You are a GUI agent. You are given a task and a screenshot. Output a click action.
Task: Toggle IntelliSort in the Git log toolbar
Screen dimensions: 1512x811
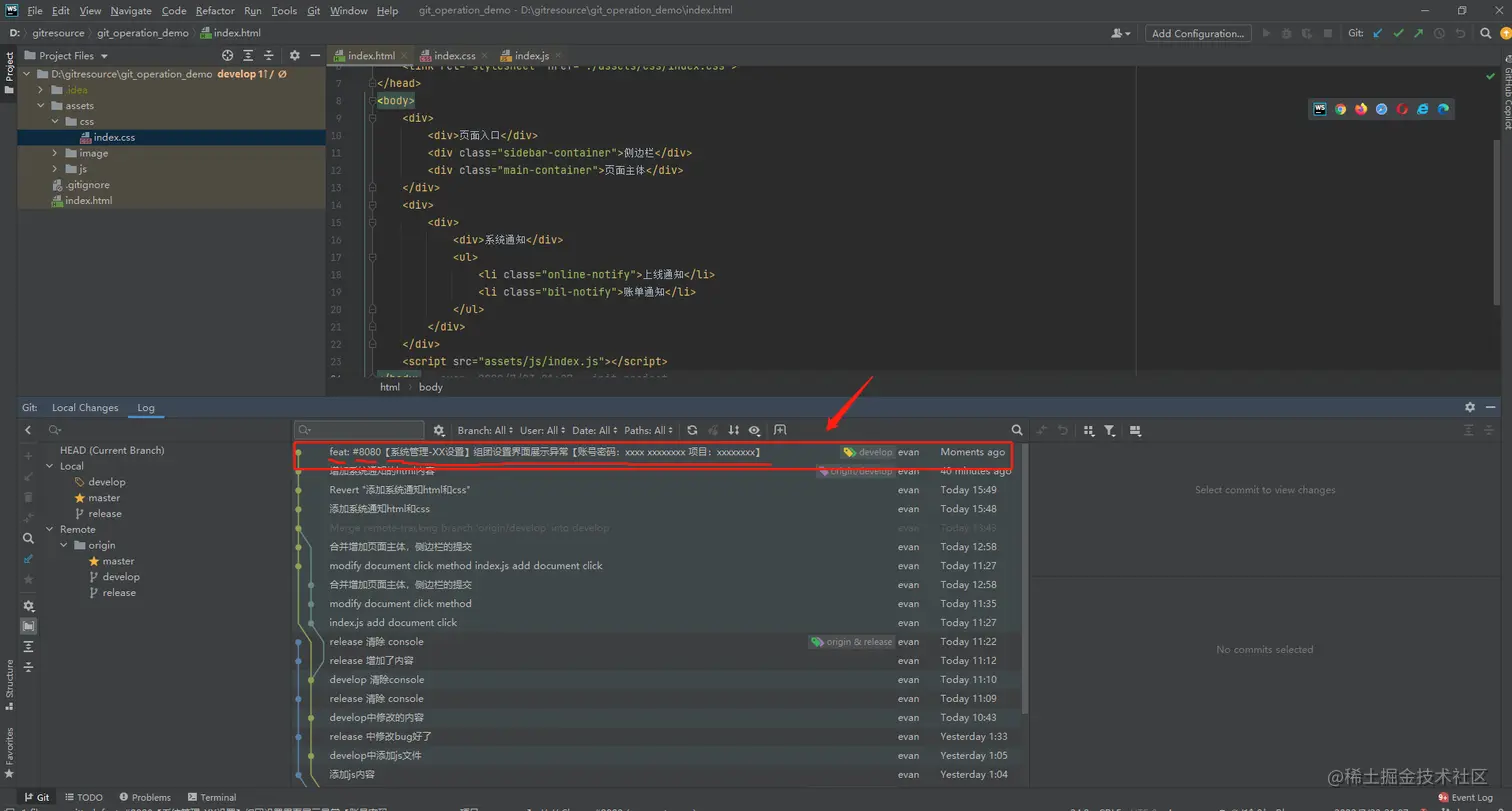(735, 430)
